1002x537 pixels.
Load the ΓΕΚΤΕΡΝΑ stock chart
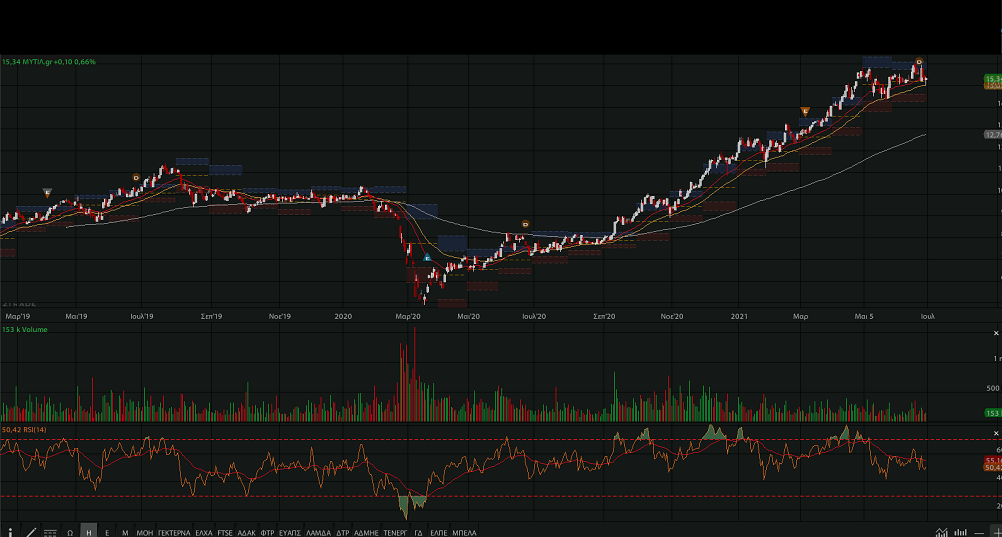[x=174, y=532]
